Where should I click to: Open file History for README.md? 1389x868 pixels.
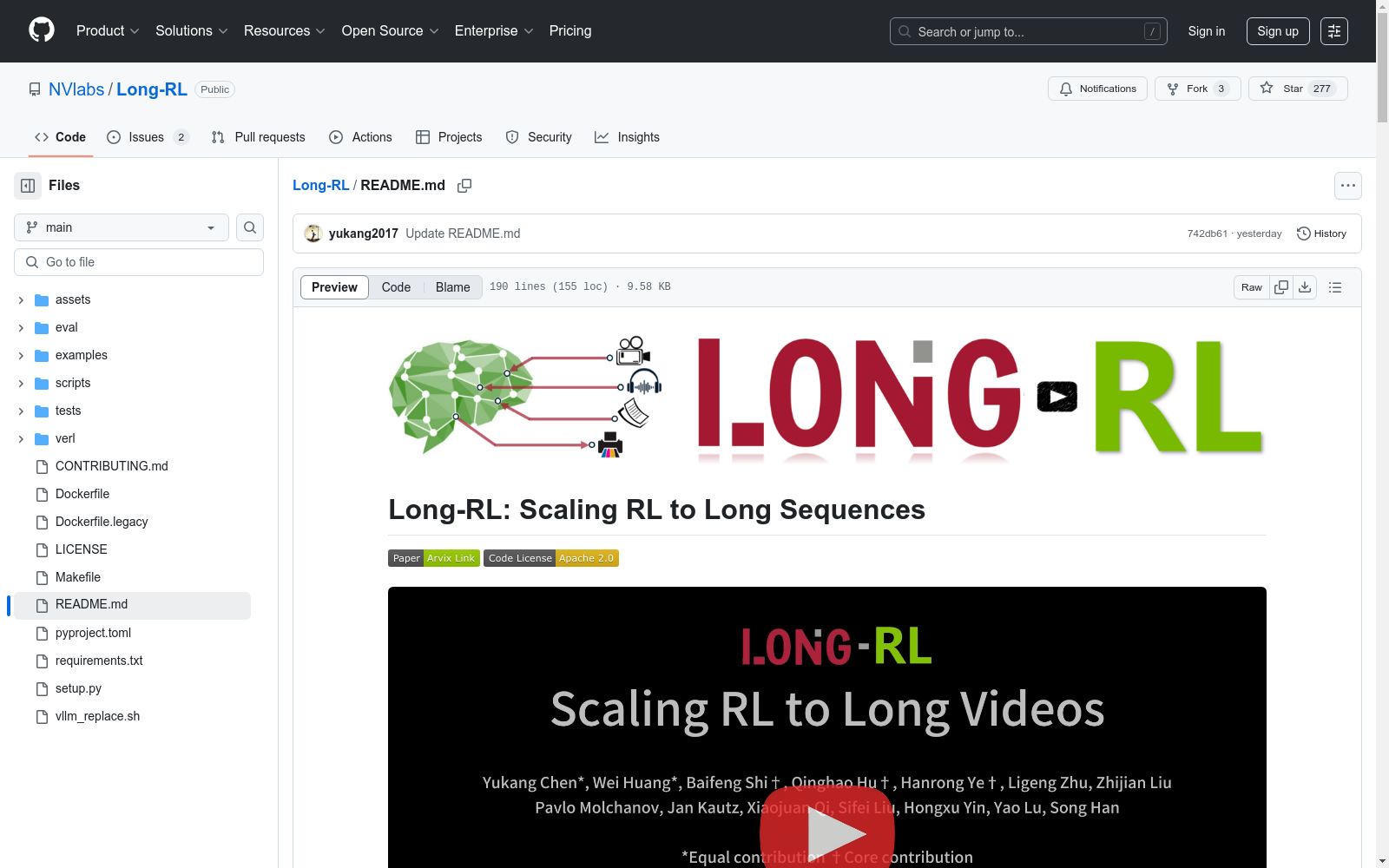[x=1321, y=233]
